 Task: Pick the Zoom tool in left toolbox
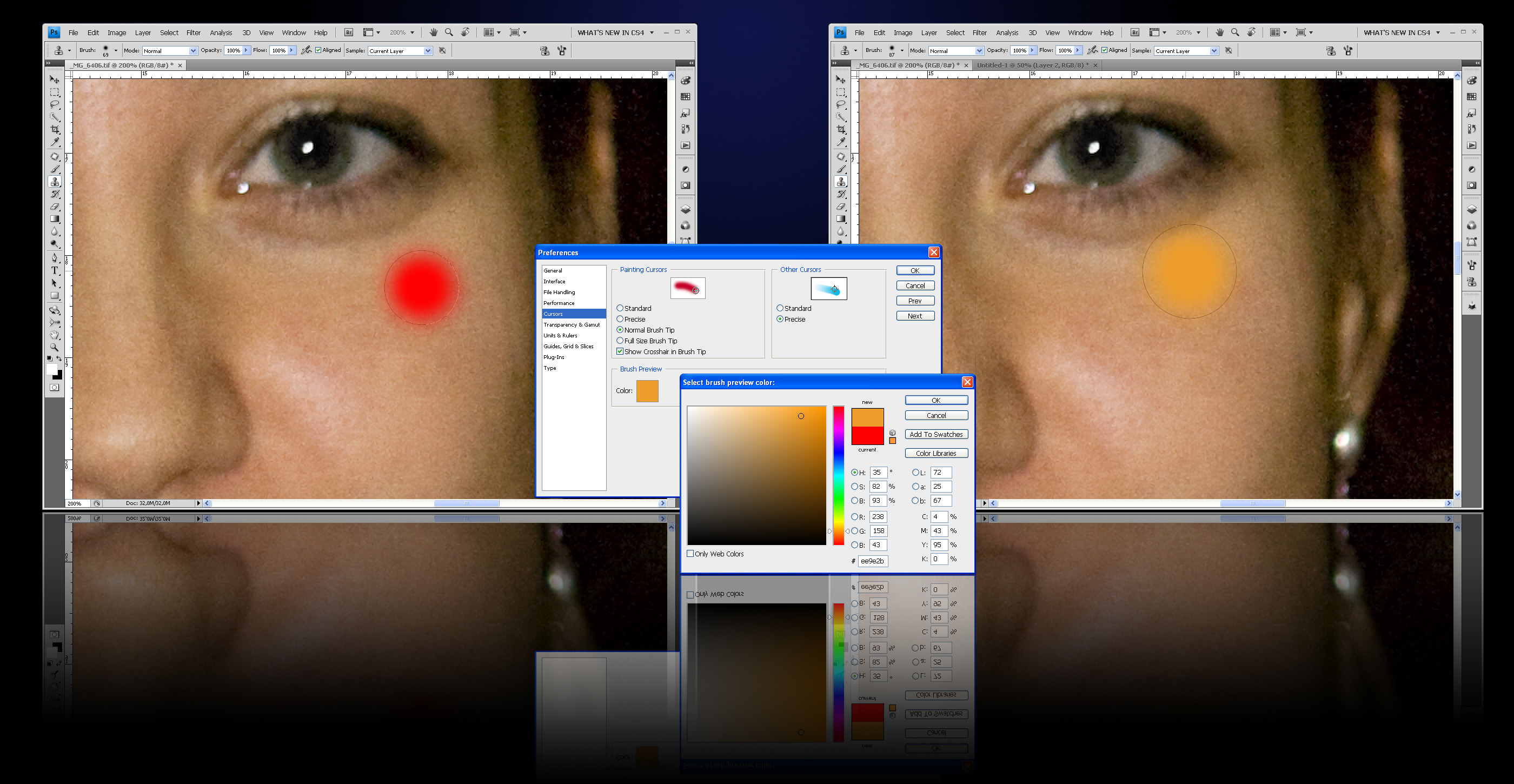coord(55,347)
